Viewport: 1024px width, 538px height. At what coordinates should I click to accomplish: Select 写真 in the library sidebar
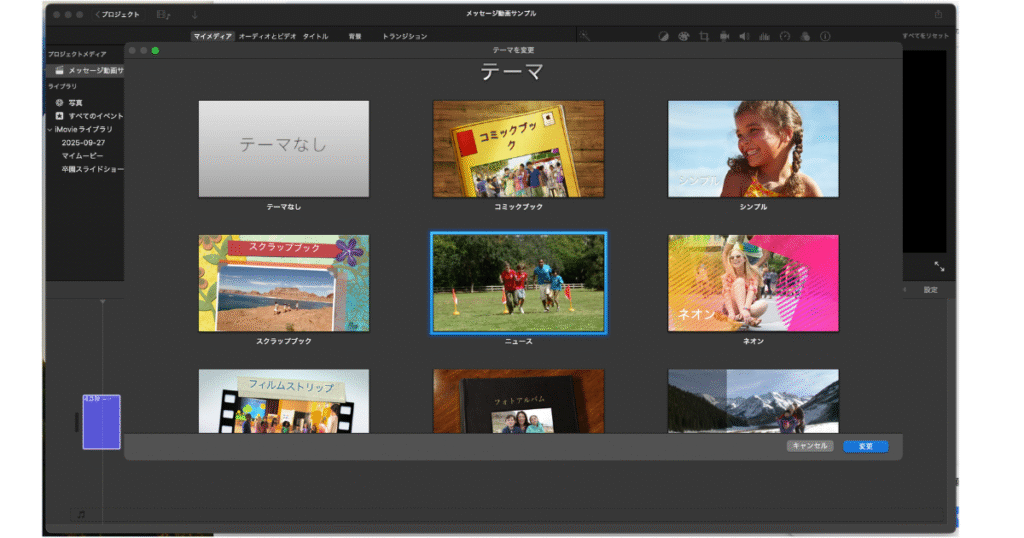point(76,102)
